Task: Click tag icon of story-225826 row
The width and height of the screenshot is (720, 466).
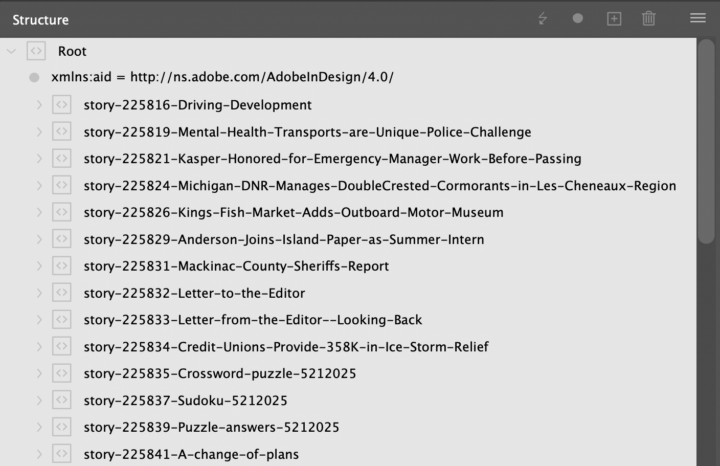Action: (x=62, y=212)
